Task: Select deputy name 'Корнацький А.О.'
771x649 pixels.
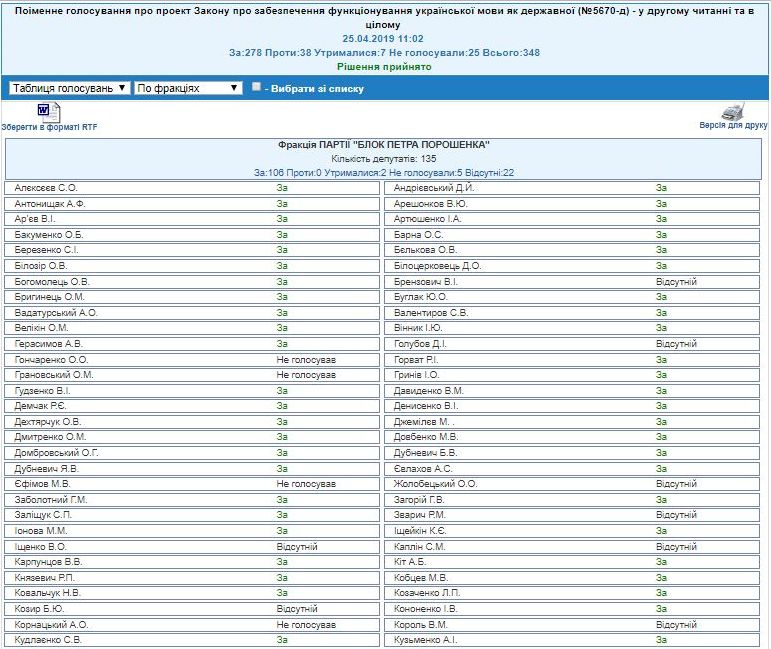Action: pos(51,625)
